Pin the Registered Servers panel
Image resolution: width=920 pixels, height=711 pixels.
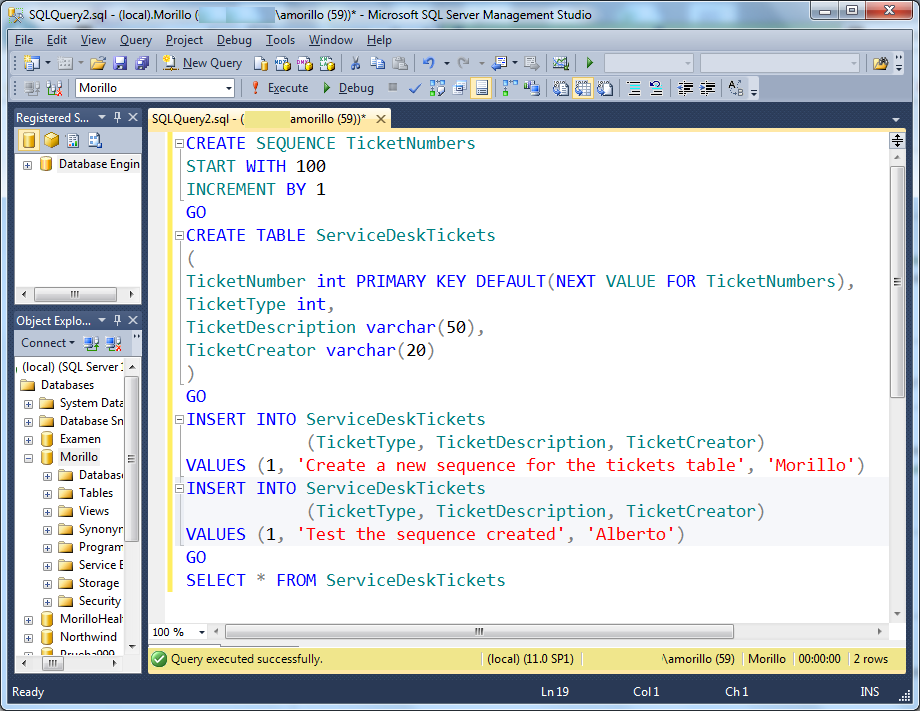tap(117, 117)
